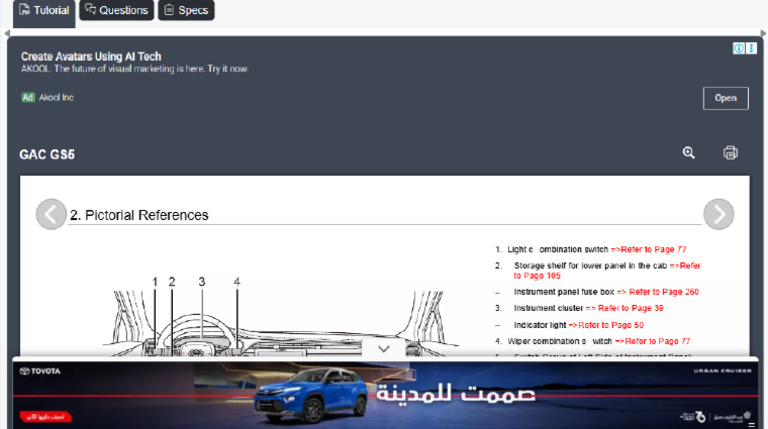Click Refer to Page 39 instrument cluster link
Screen dimensions: 768x429
tap(624, 308)
